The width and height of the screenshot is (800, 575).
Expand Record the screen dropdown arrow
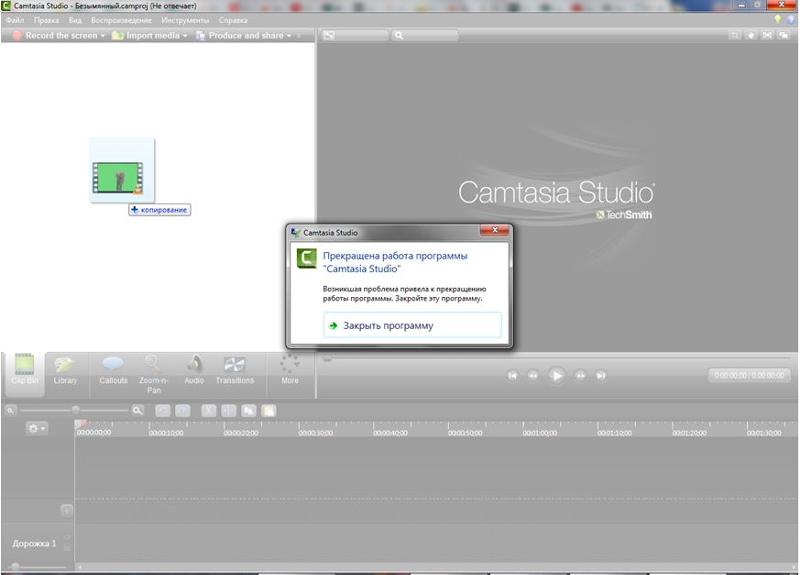pyautogui.click(x=103, y=36)
